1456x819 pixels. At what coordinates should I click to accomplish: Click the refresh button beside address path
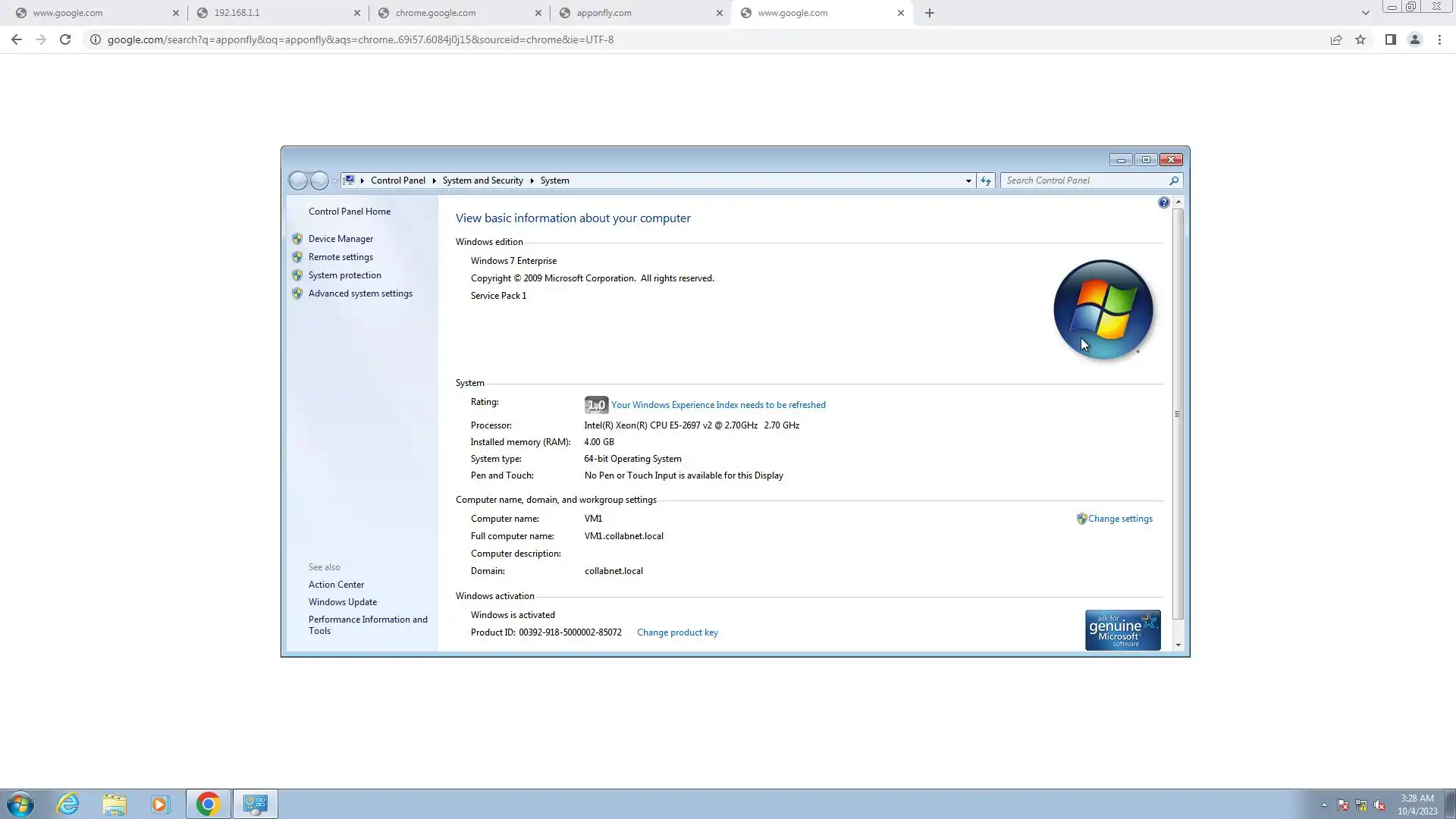click(985, 180)
